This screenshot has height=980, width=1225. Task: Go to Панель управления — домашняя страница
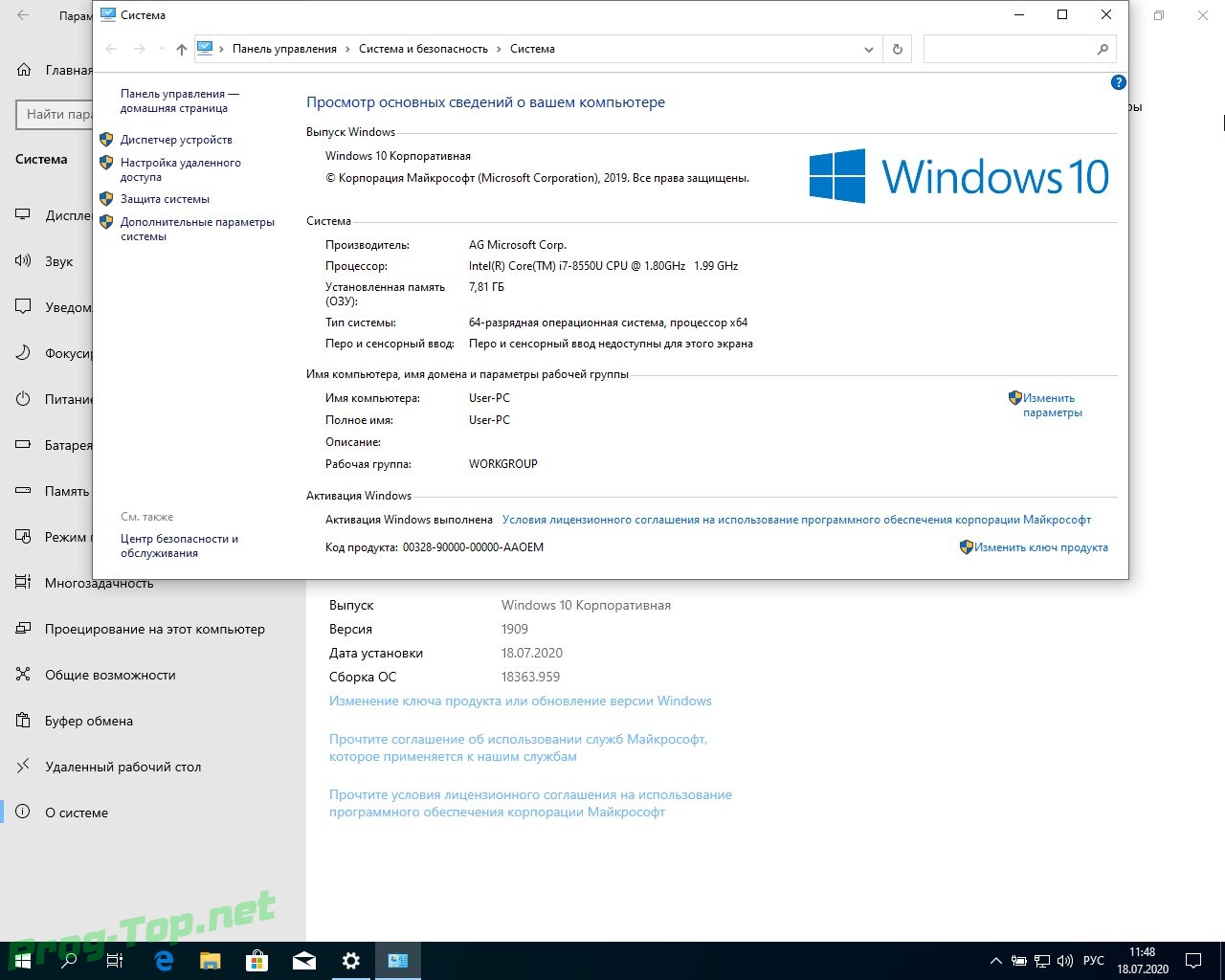(179, 100)
